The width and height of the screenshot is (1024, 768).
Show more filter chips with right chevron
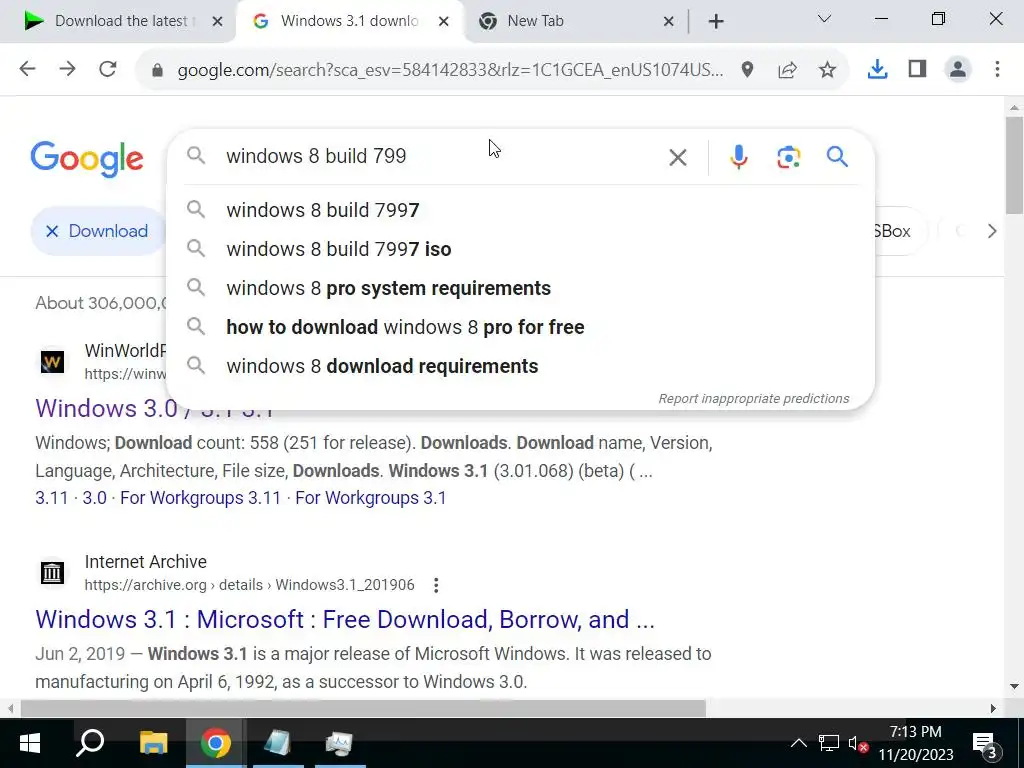tap(992, 231)
